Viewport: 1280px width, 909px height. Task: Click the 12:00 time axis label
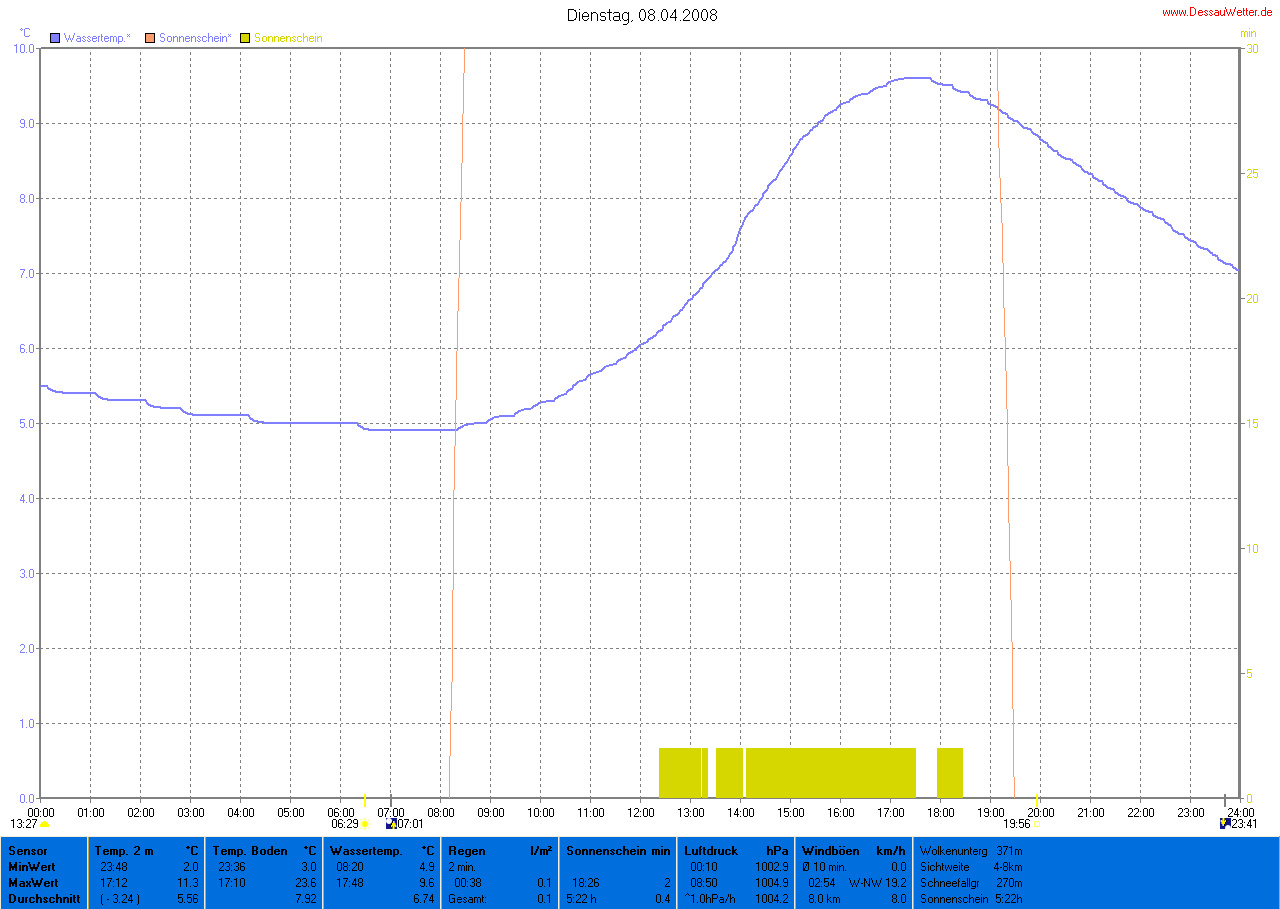[640, 812]
